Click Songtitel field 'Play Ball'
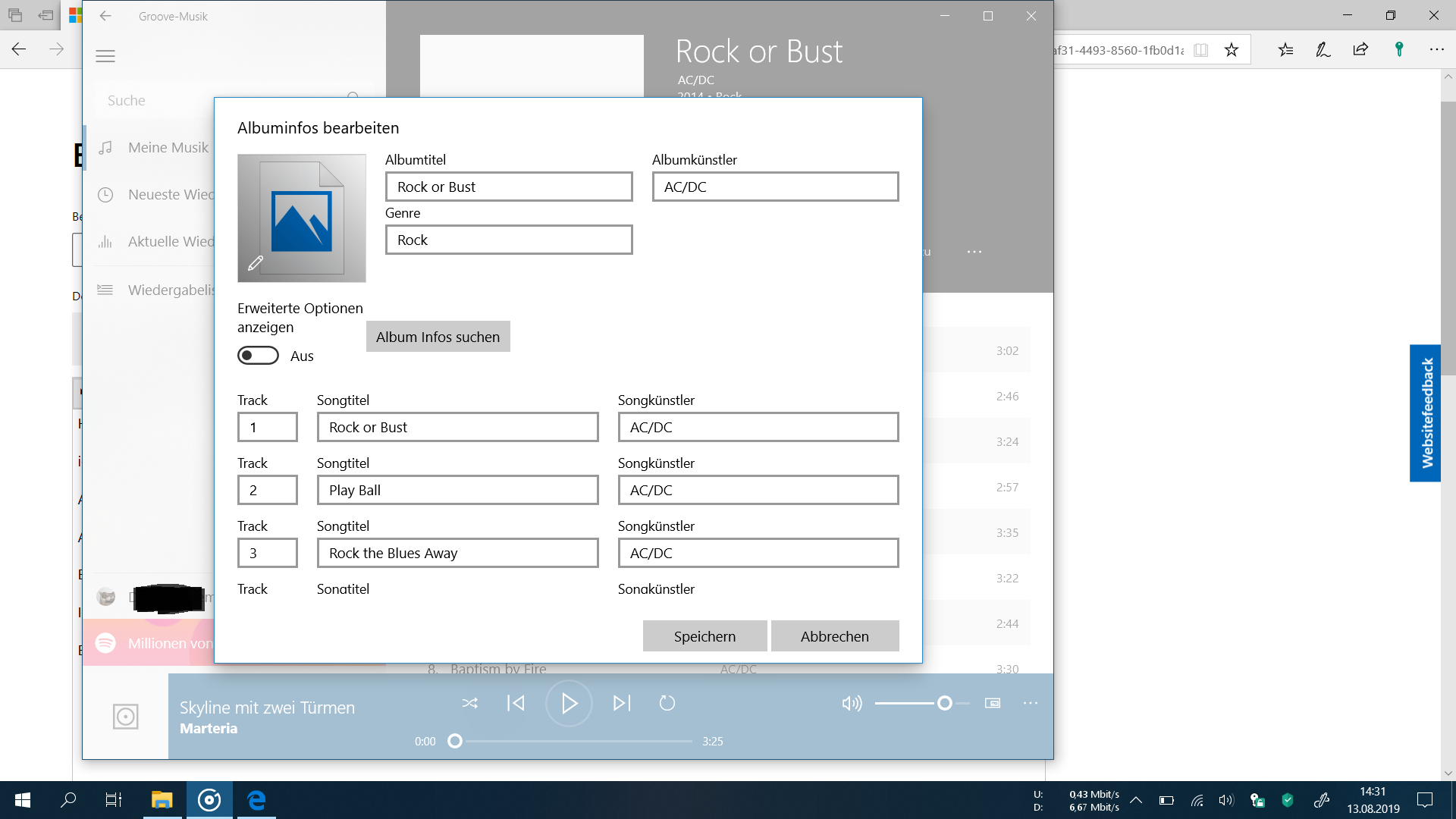The image size is (1456, 819). [x=457, y=490]
